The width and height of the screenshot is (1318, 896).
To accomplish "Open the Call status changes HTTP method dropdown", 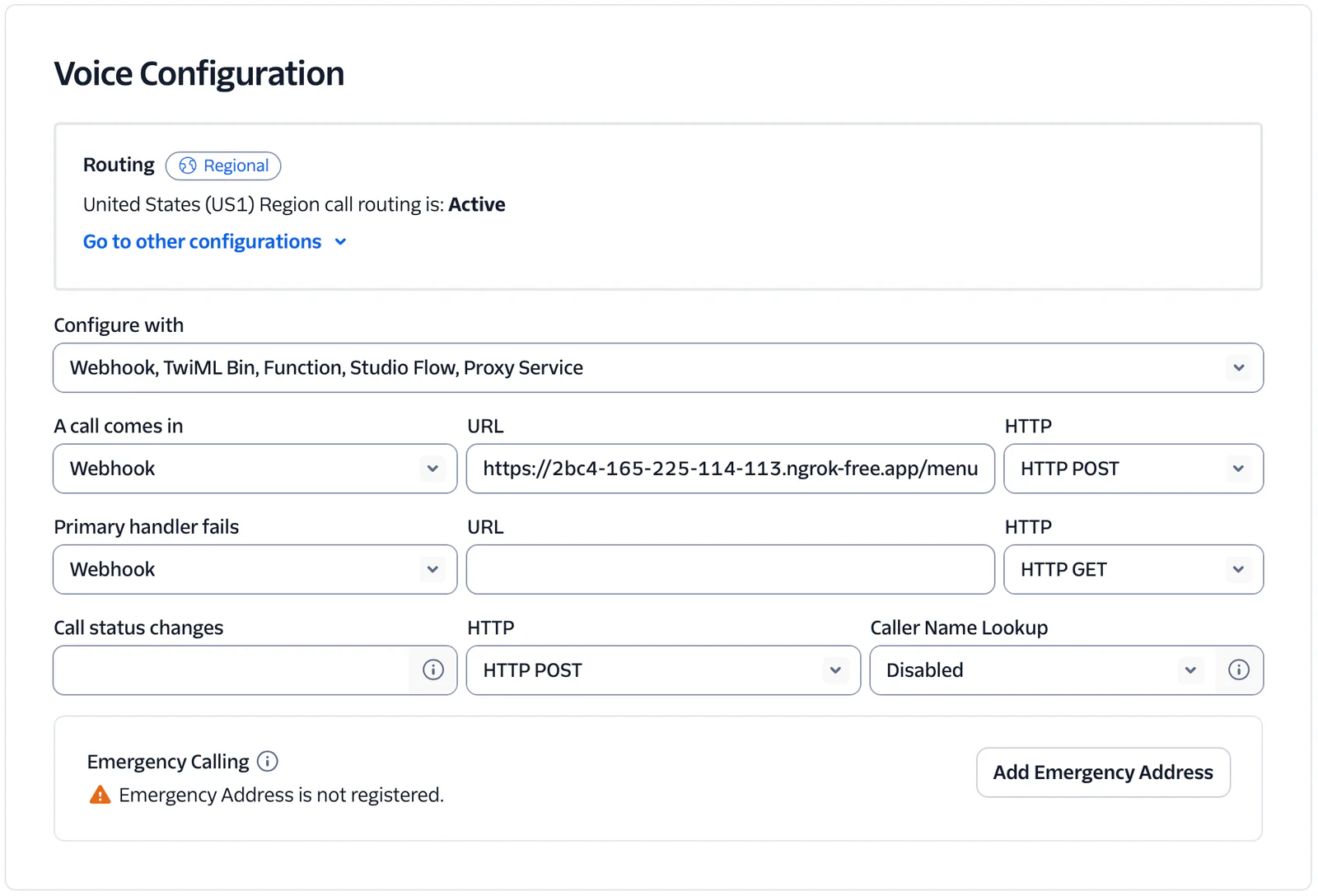I will pos(663,670).
